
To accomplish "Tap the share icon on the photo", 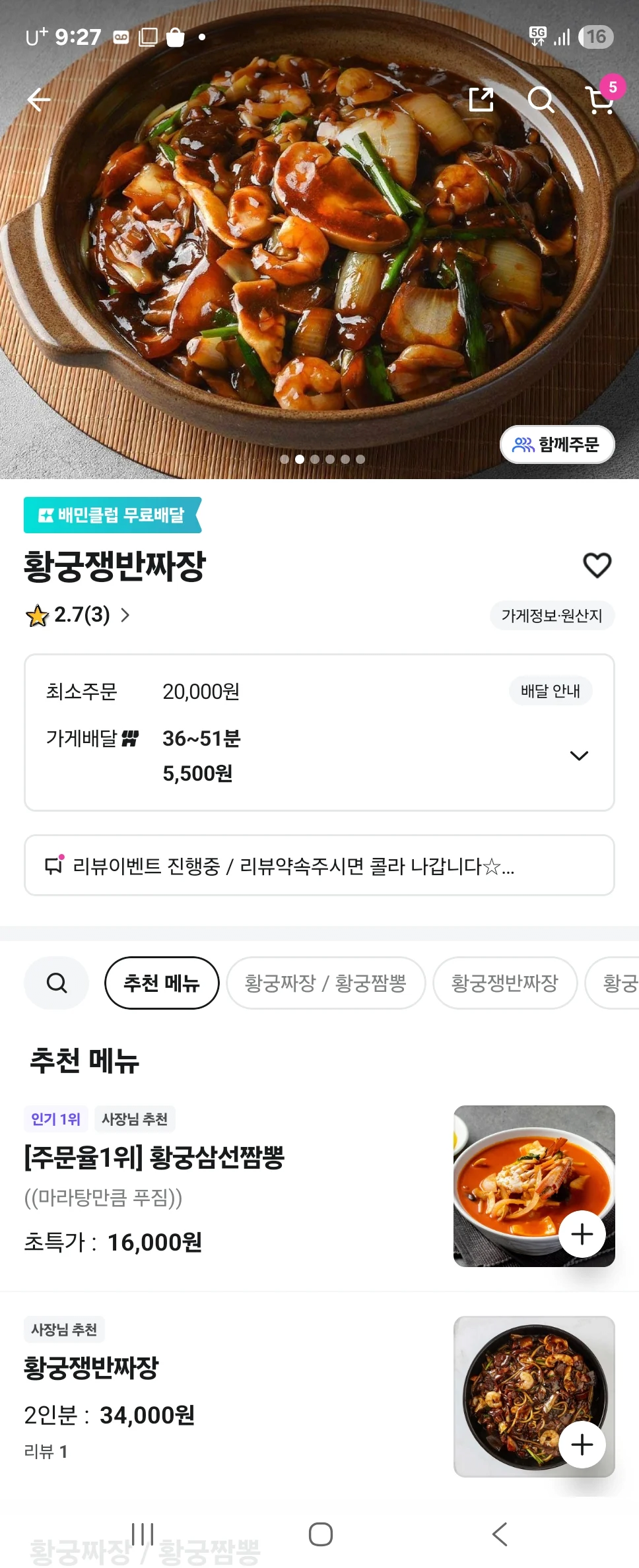I will [x=481, y=100].
